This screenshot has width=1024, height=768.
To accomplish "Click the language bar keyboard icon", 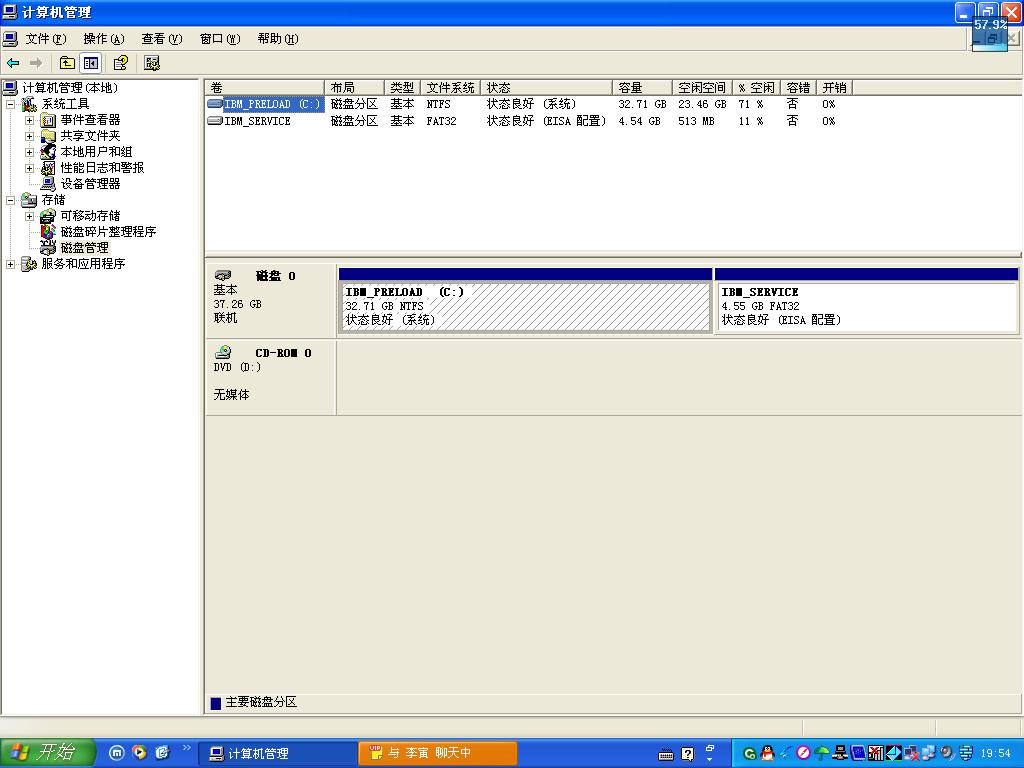I will (x=665, y=754).
